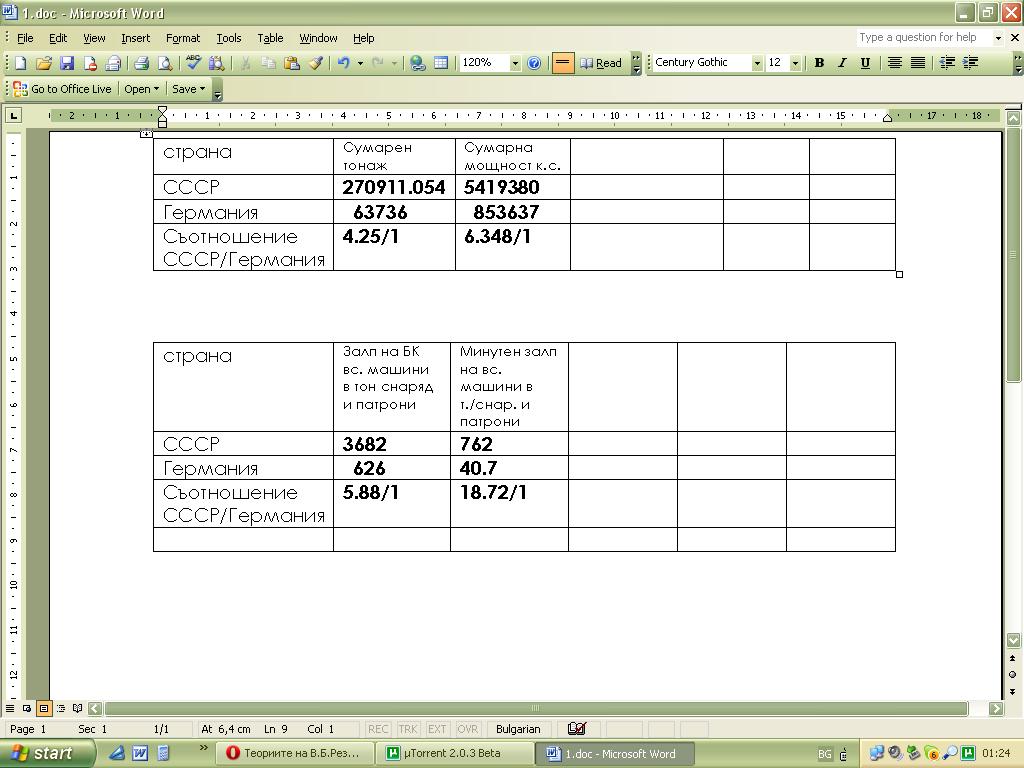Click the Save floppy disk icon
Screen dimensions: 1024x768
point(67,63)
